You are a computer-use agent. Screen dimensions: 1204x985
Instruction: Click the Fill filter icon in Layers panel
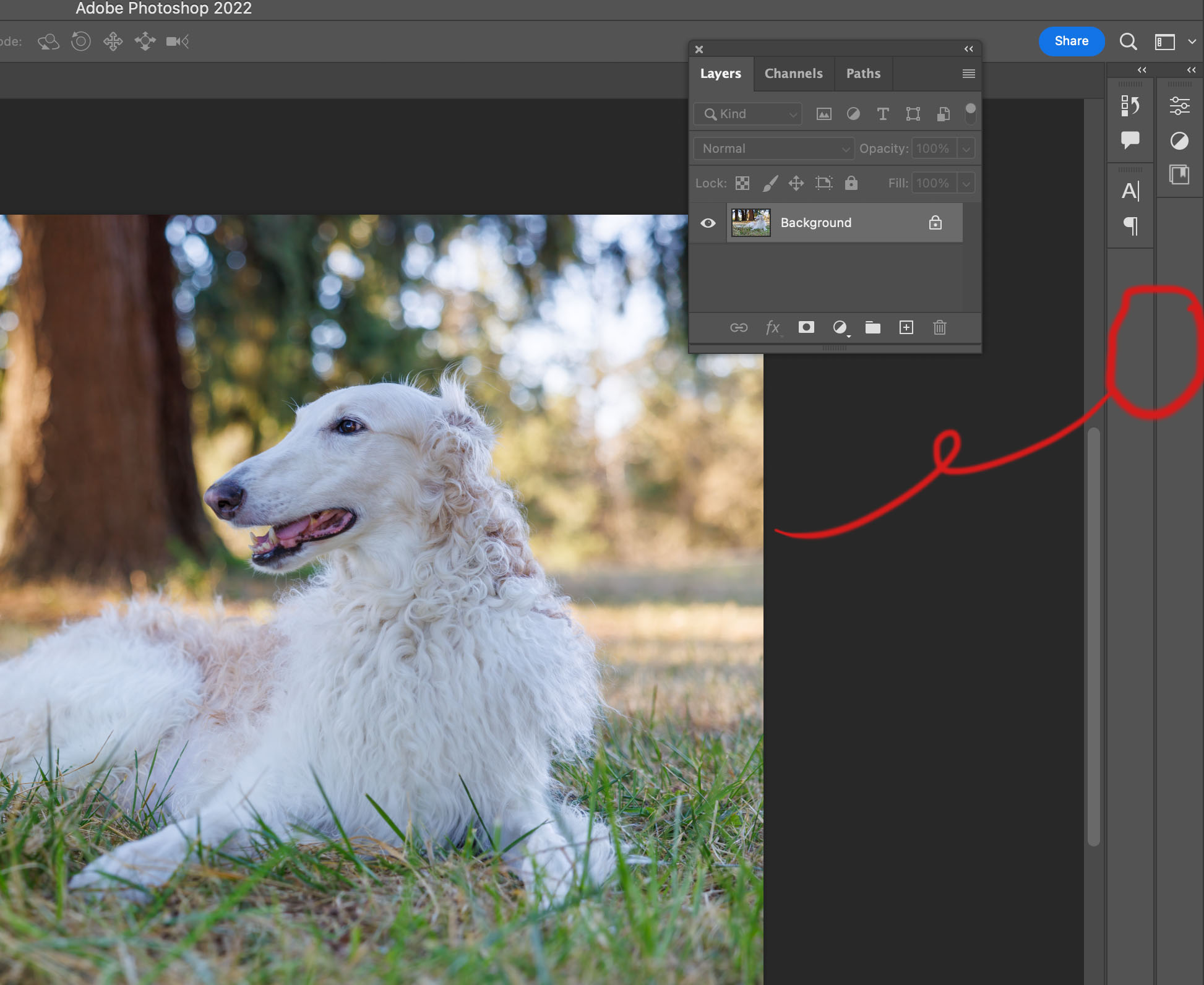pyautogui.click(x=852, y=113)
